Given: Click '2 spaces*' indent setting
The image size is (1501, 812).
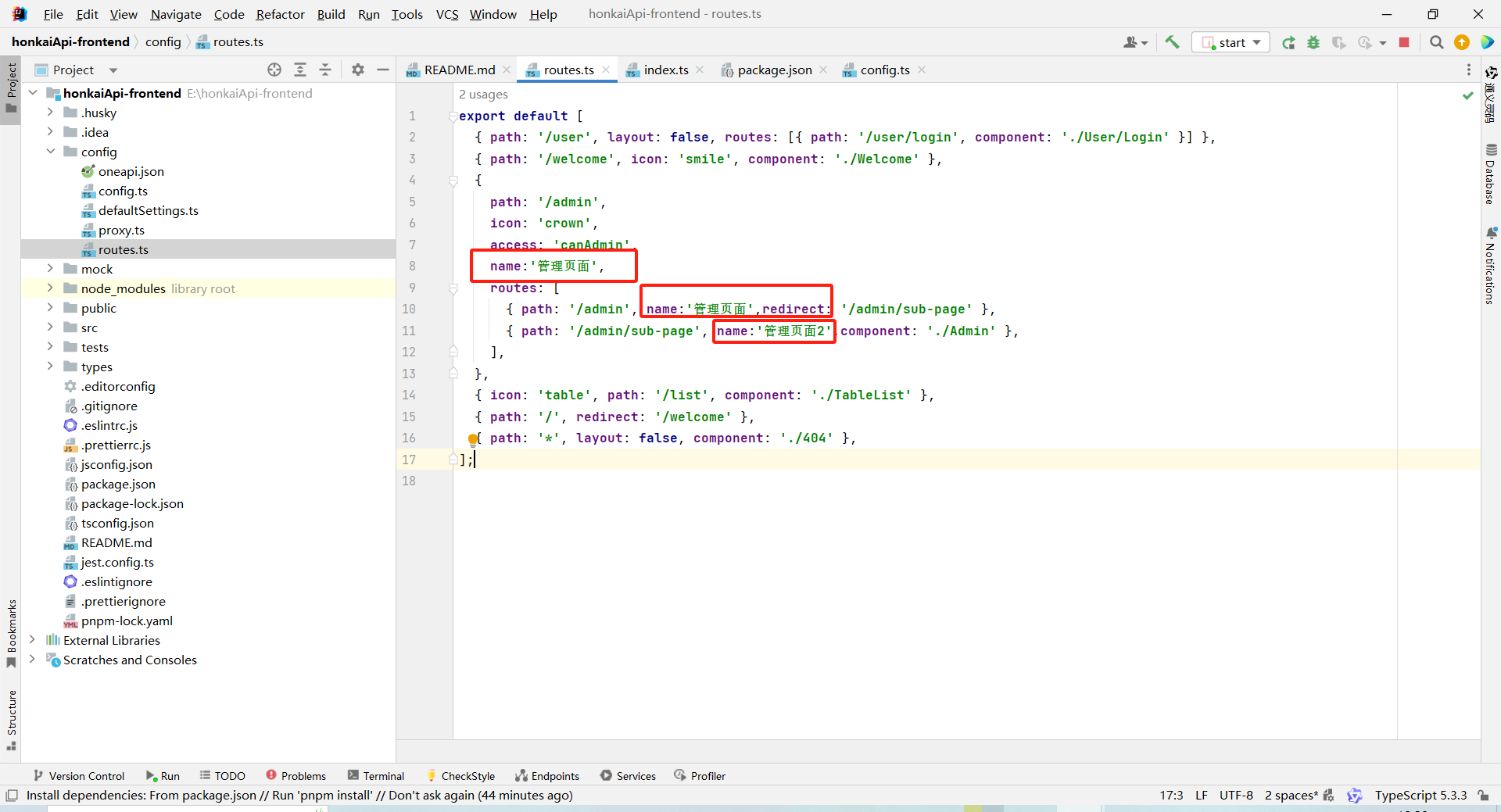Looking at the screenshot, I should point(1291,795).
